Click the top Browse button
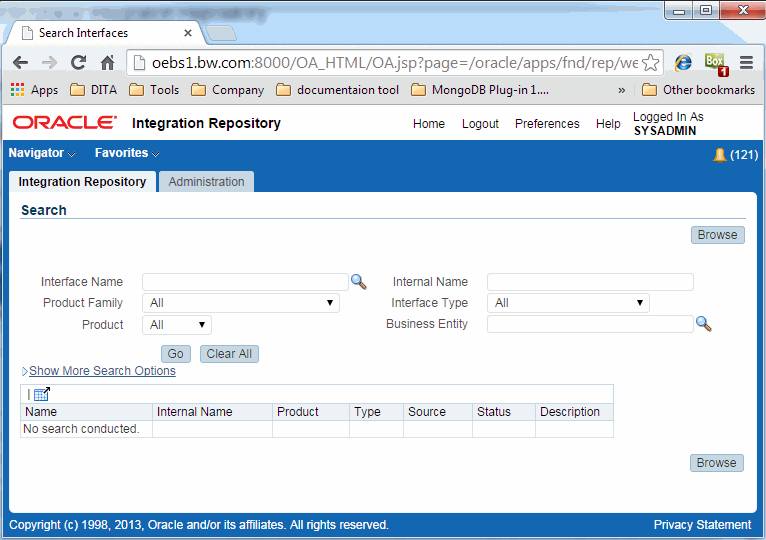766x540 pixels. coord(717,235)
